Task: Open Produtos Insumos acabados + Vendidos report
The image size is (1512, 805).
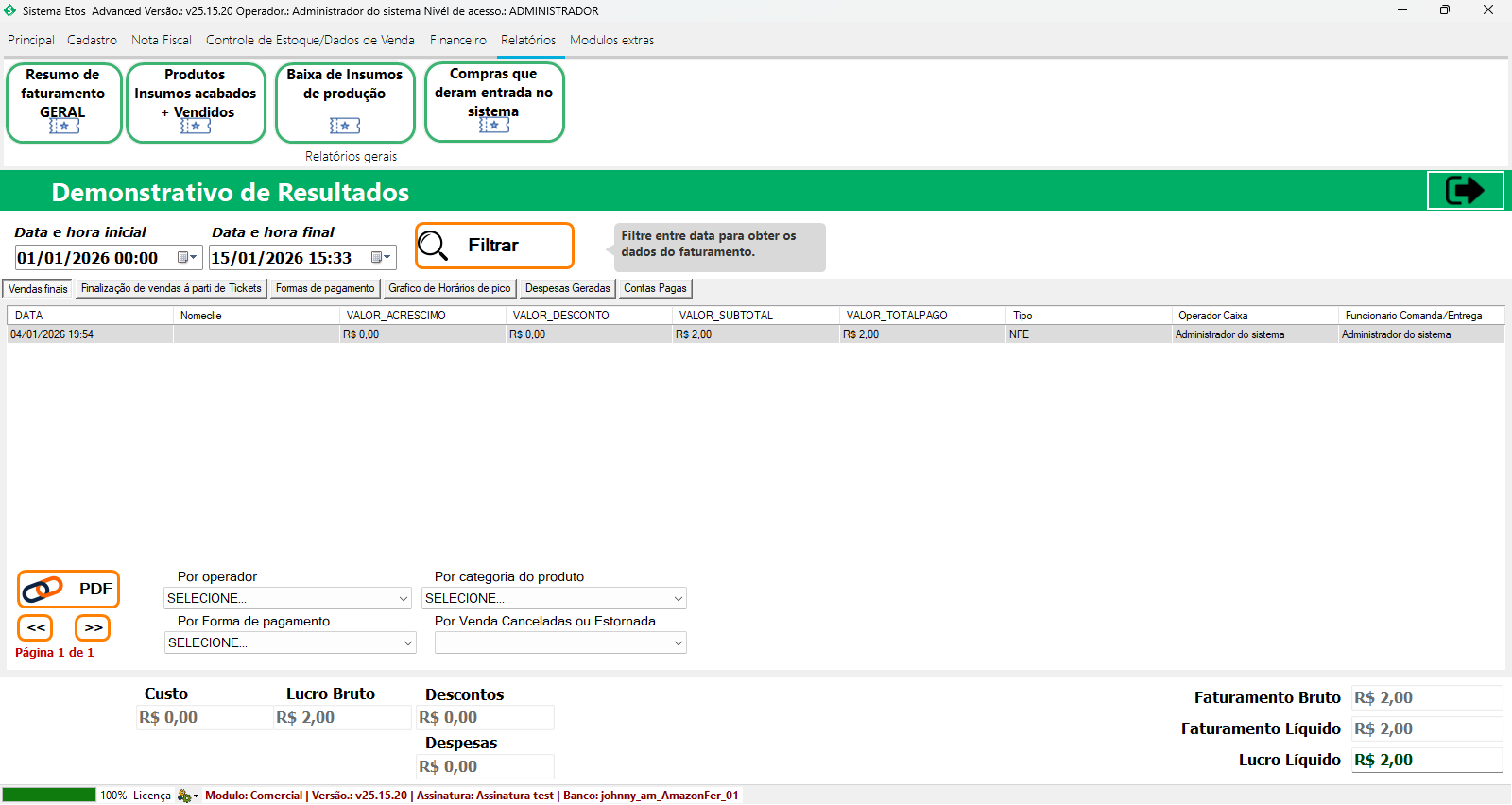Action: (x=196, y=102)
